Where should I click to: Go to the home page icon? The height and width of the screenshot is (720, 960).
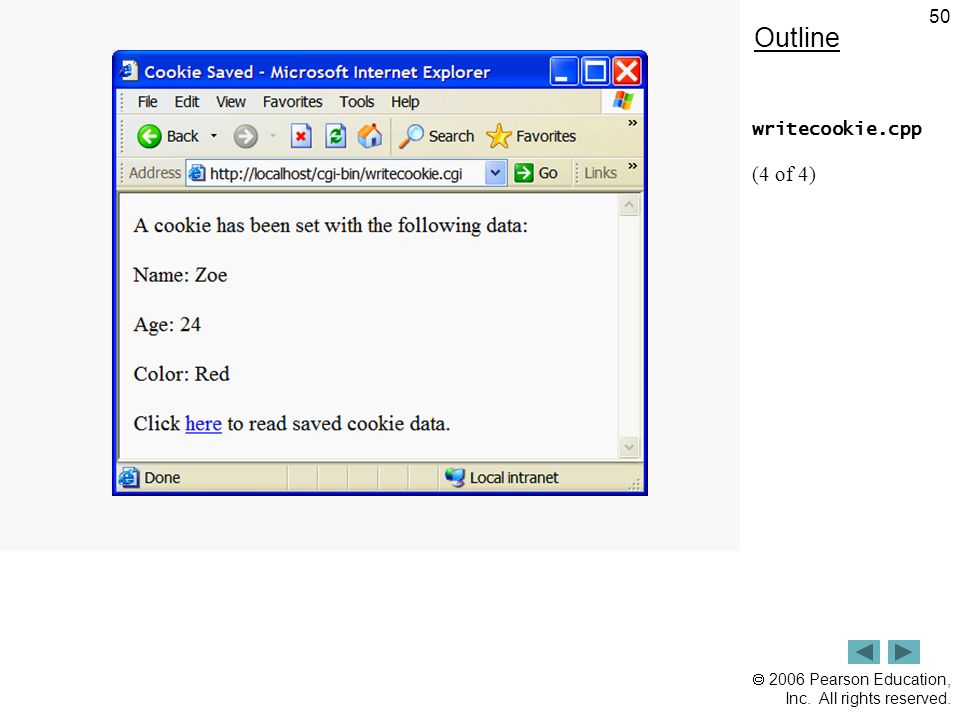pos(370,136)
